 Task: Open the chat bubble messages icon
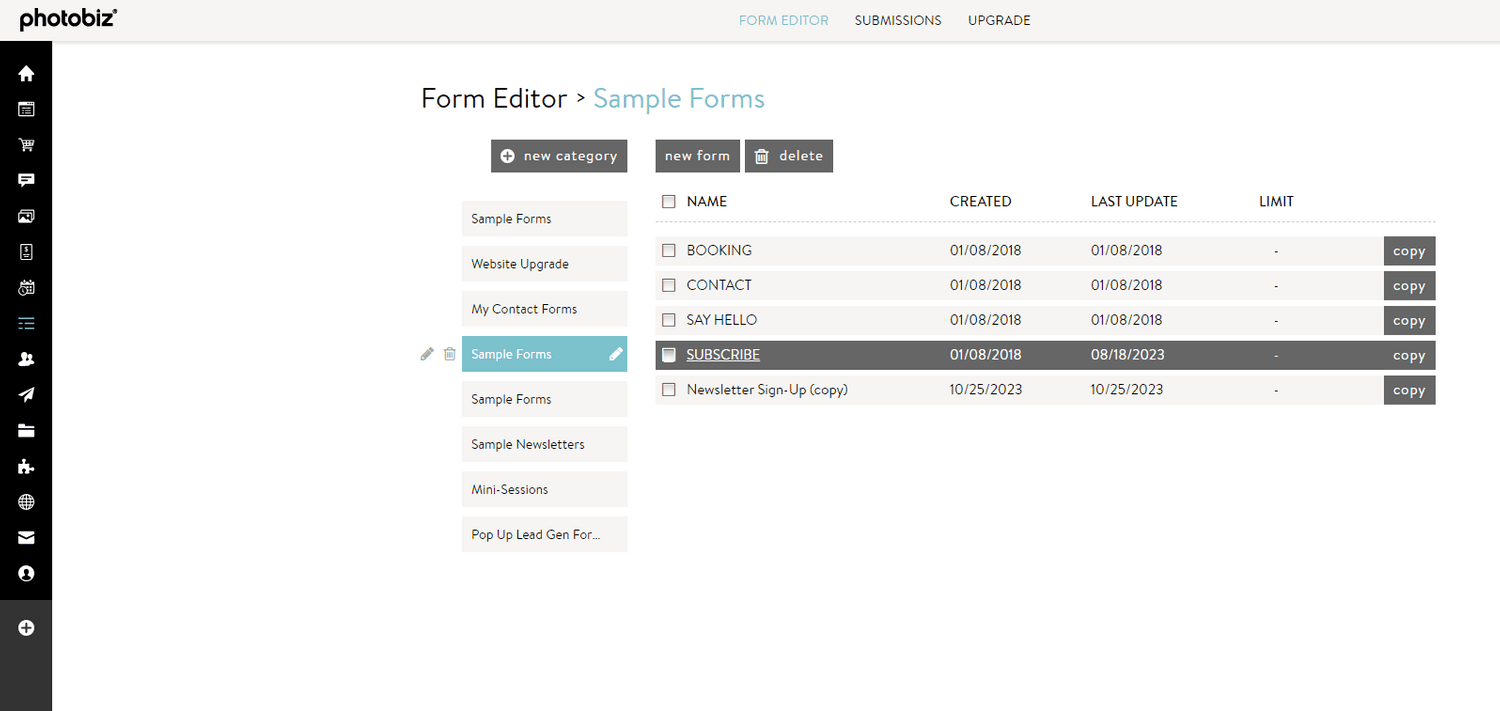(26, 180)
